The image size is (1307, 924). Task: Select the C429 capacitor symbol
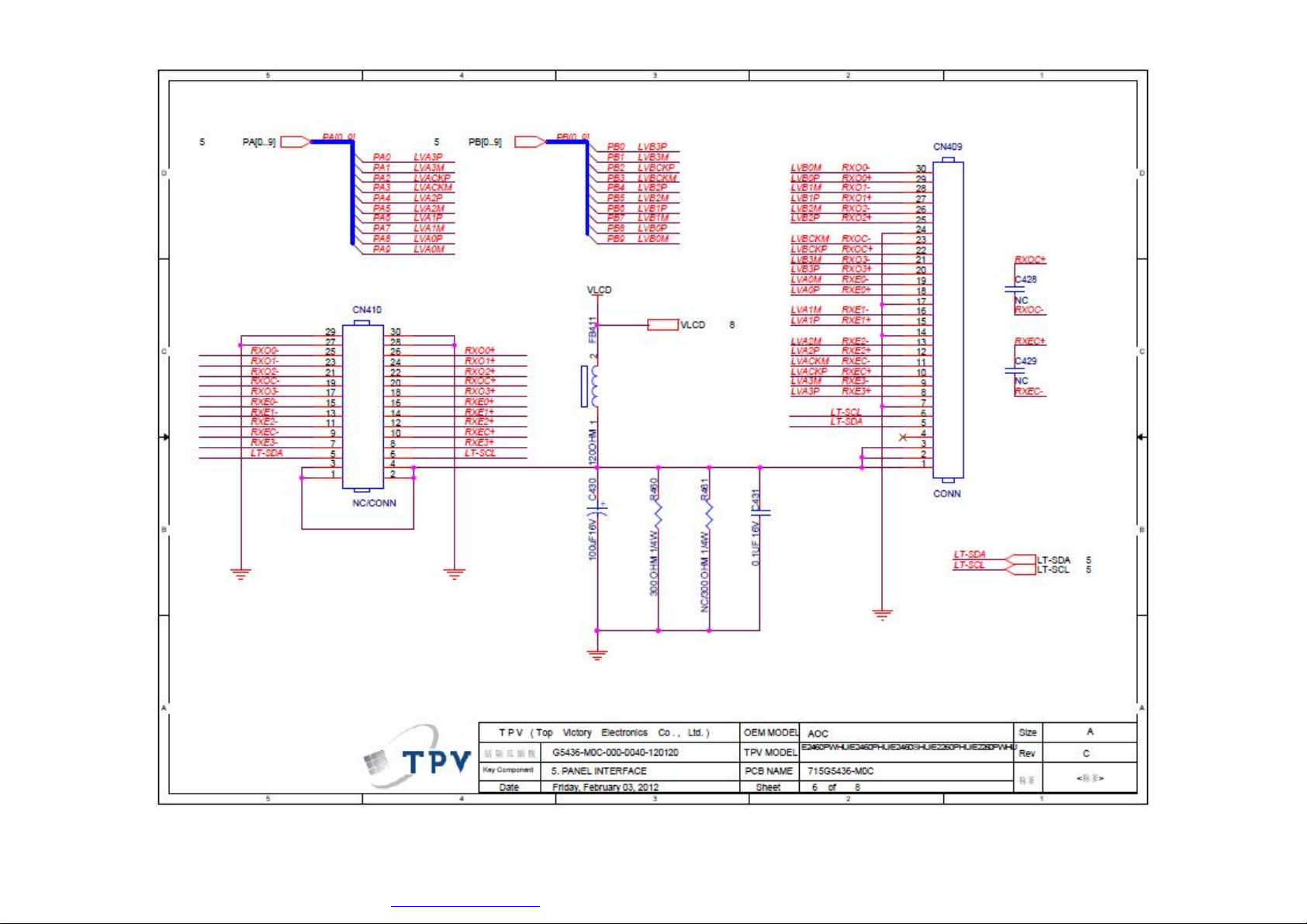pos(1015,370)
